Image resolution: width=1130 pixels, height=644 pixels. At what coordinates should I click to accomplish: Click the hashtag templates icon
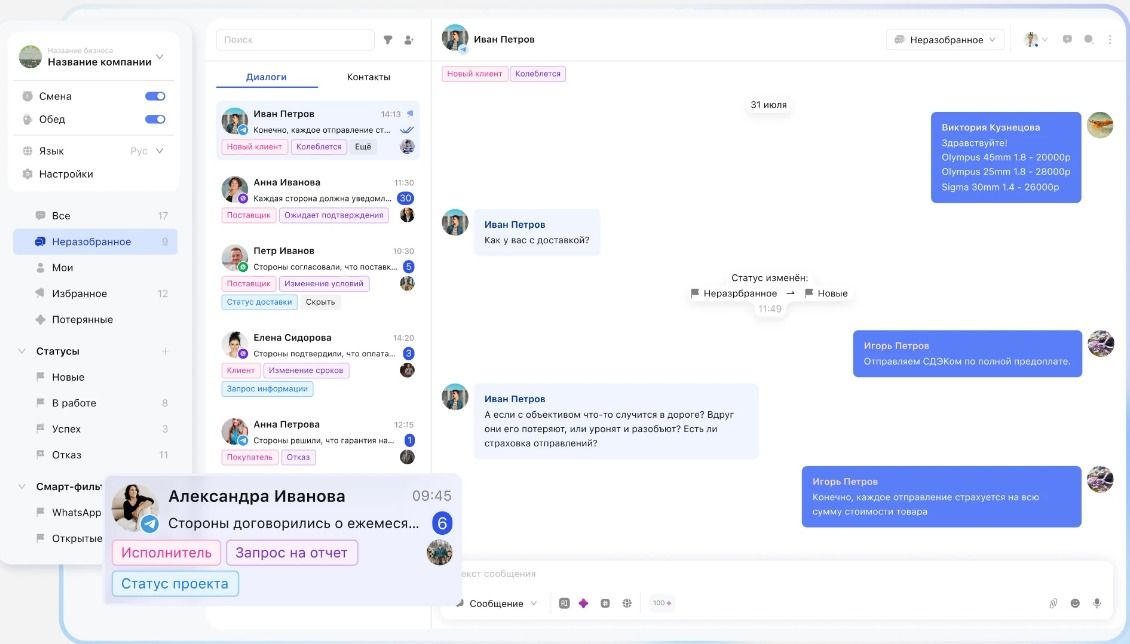pyautogui.click(x=605, y=603)
